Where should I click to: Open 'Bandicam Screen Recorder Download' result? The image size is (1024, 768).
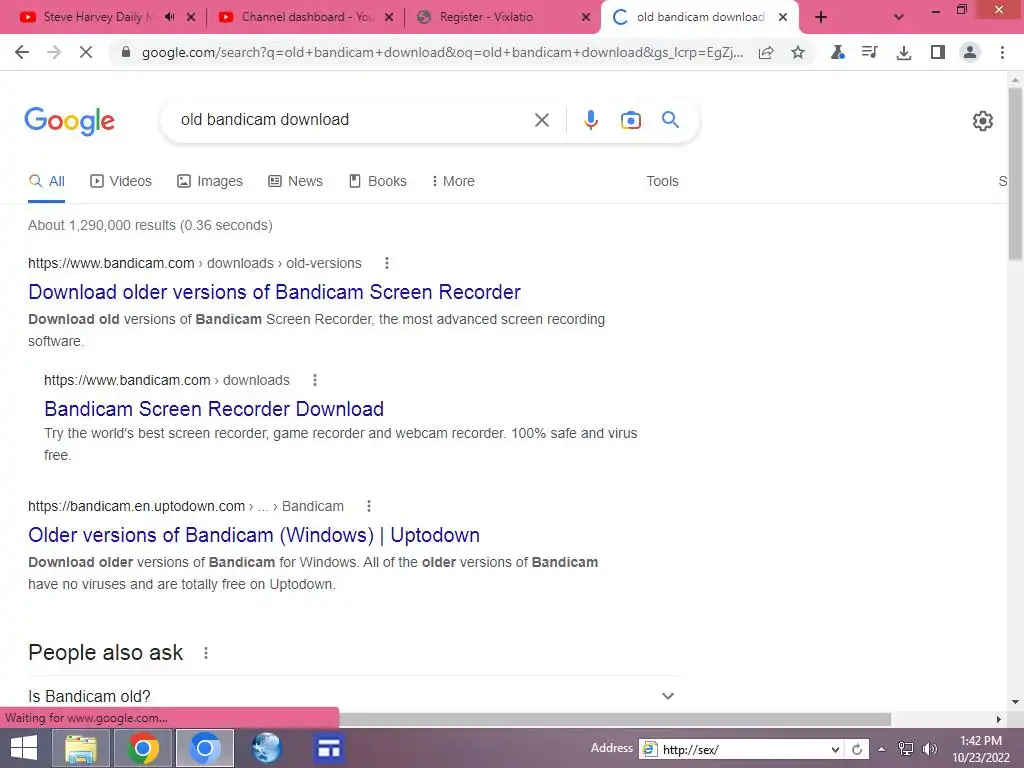point(214,409)
